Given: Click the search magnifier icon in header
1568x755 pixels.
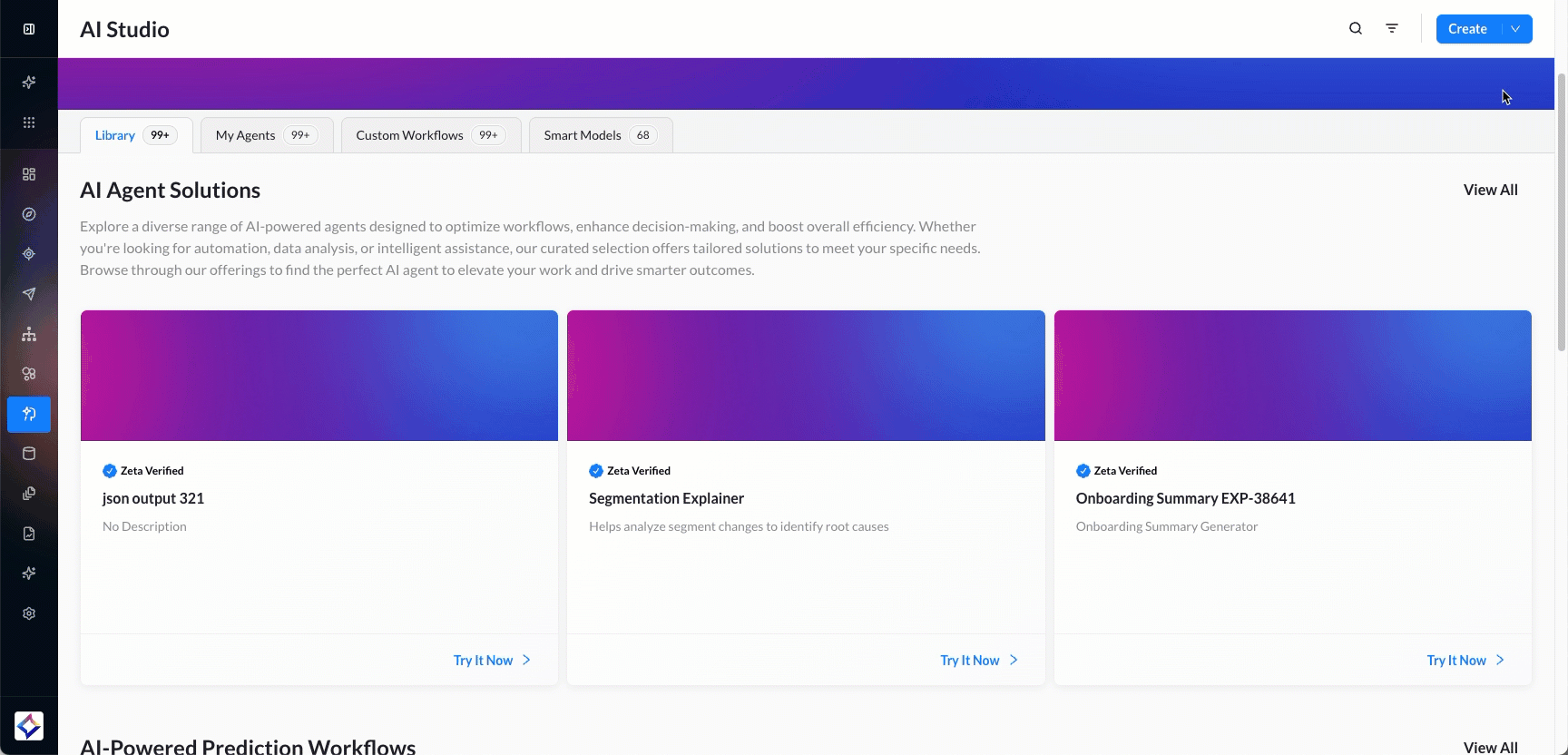Looking at the screenshot, I should click(1356, 29).
